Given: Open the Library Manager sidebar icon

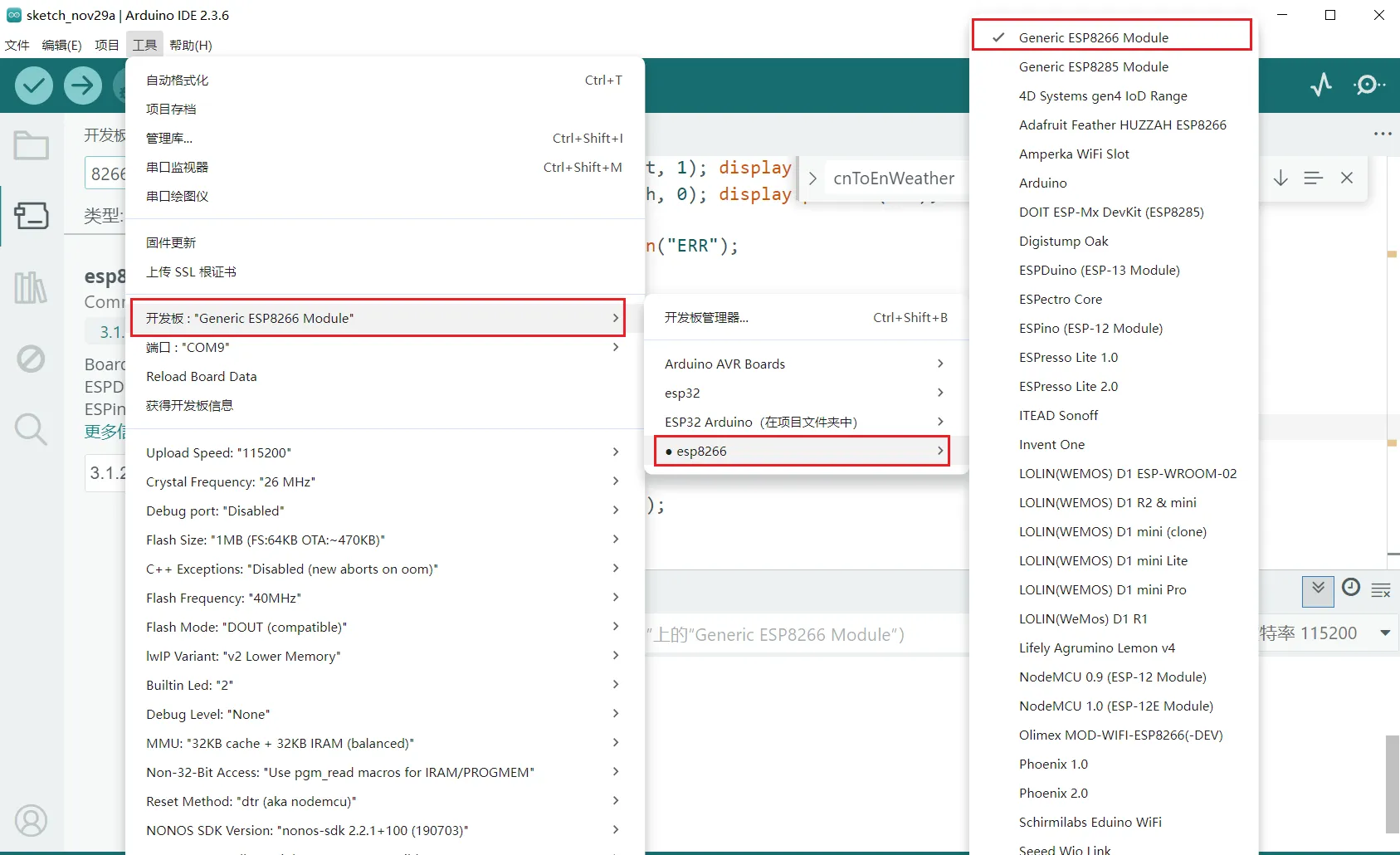Looking at the screenshot, I should coord(32,287).
